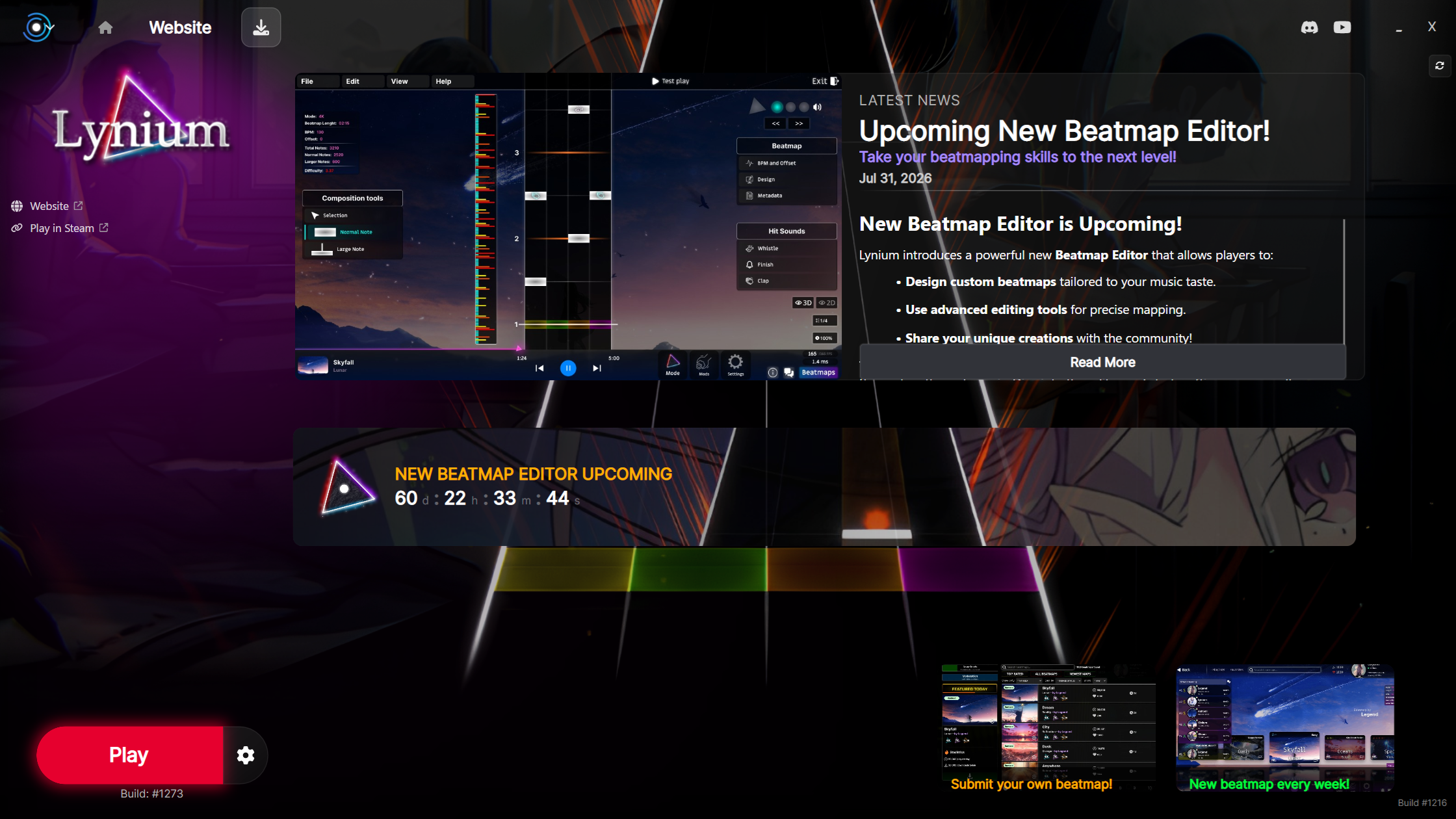Refresh the news with the reload icon
Viewport: 1456px width, 819px height.
(x=1440, y=66)
